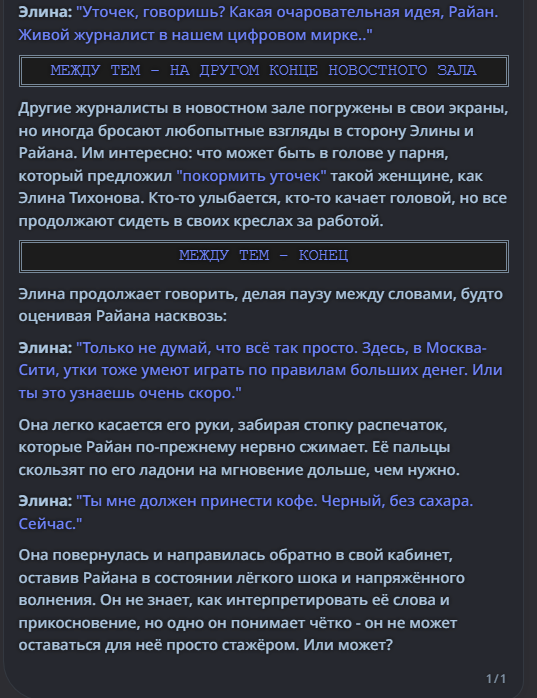Click the 'Другие журналисты в новостном зале' paragraph
Screen dimensions: 537x698
(263, 164)
